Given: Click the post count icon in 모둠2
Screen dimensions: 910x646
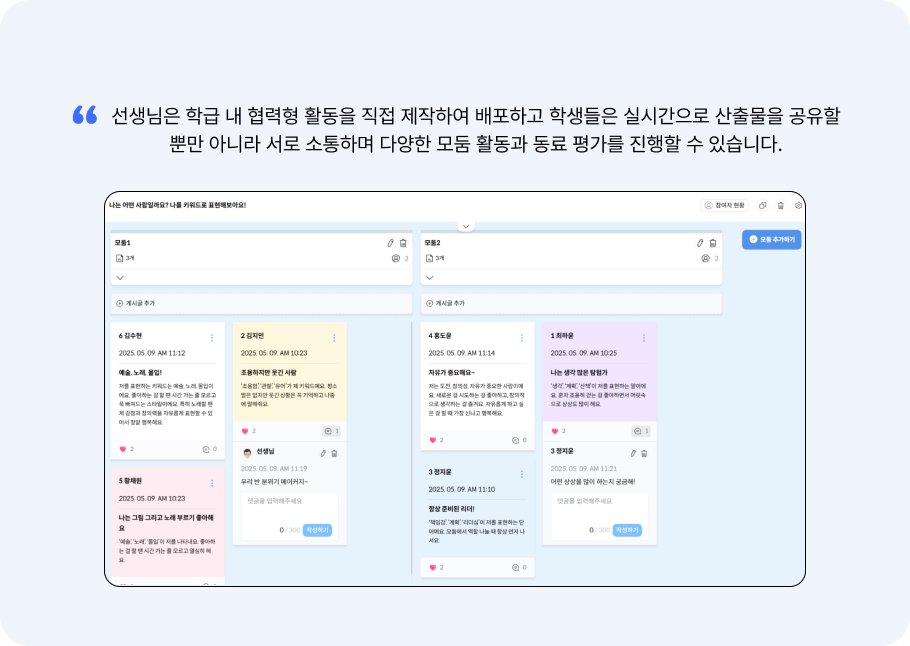Looking at the screenshot, I should pos(429,258).
